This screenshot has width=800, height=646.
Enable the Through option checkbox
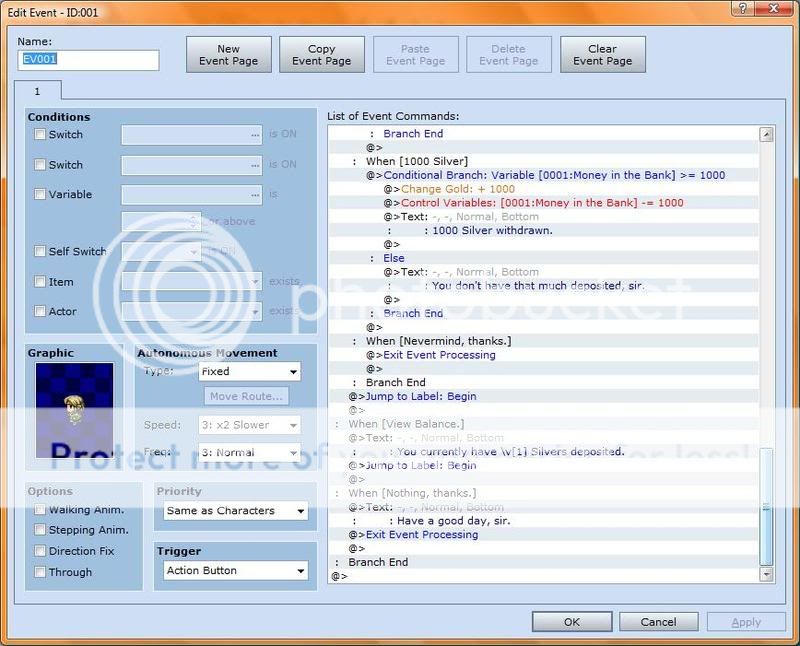pos(40,572)
